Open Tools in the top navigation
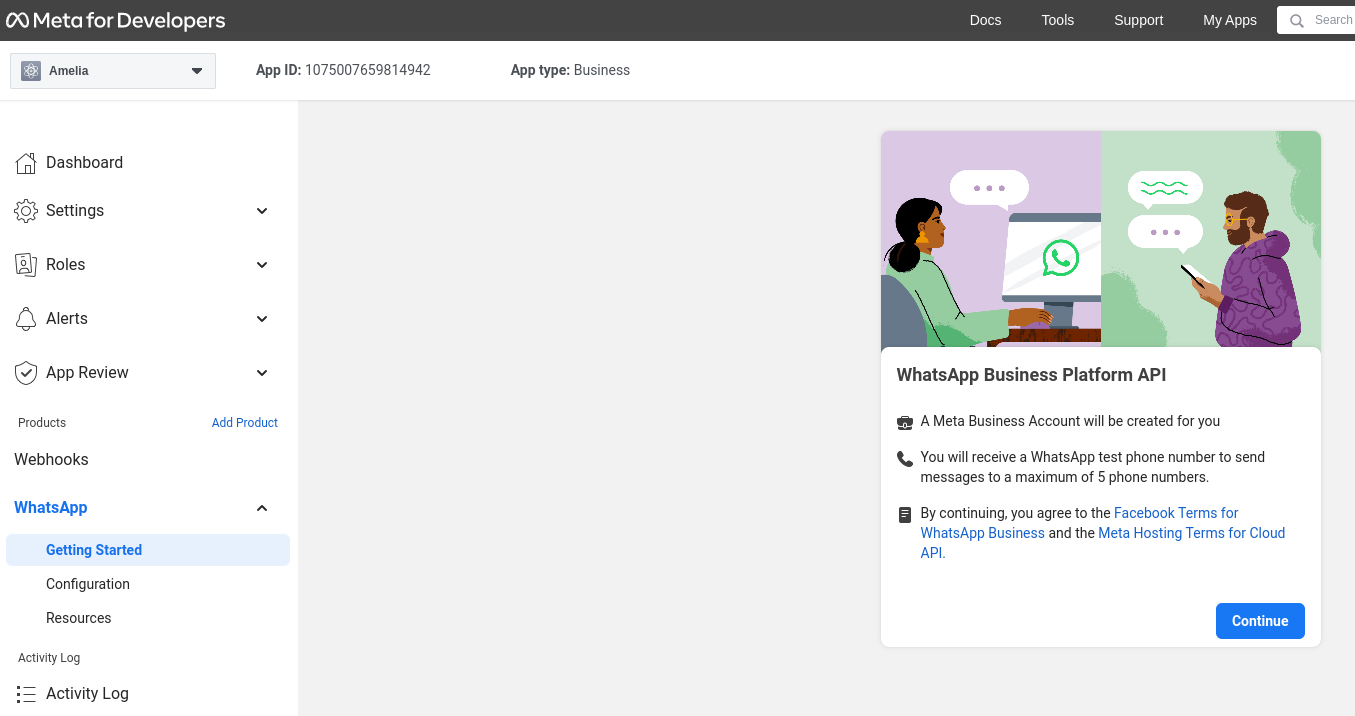 pyautogui.click(x=1058, y=20)
